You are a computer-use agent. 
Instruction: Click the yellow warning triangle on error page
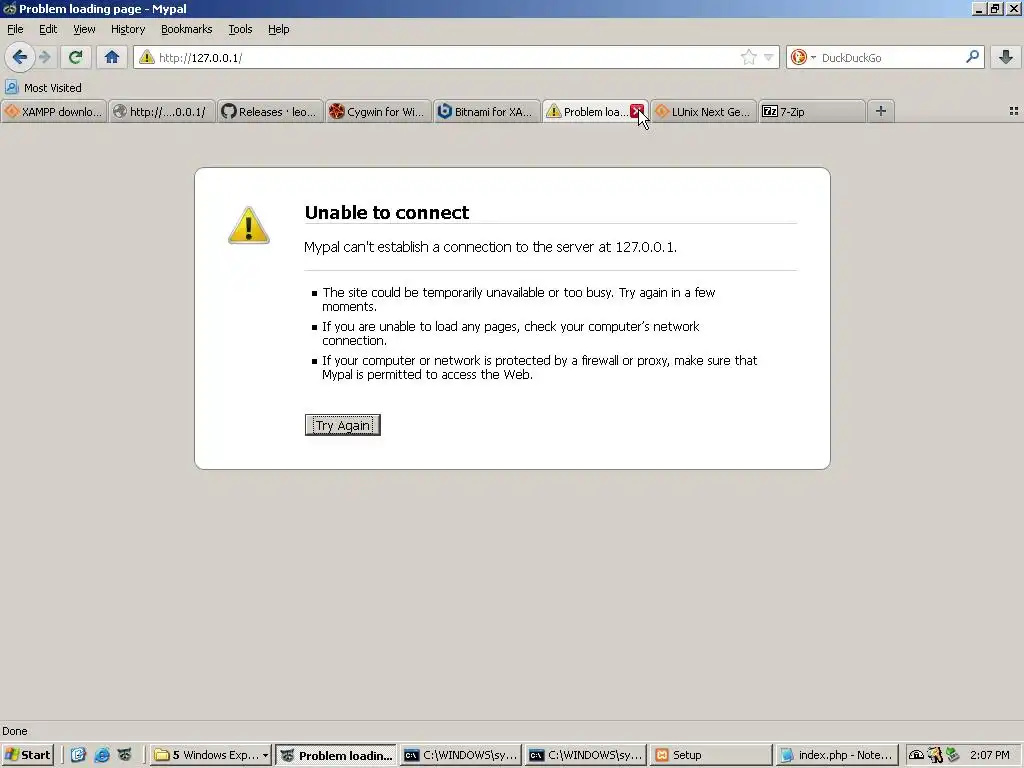coord(249,225)
